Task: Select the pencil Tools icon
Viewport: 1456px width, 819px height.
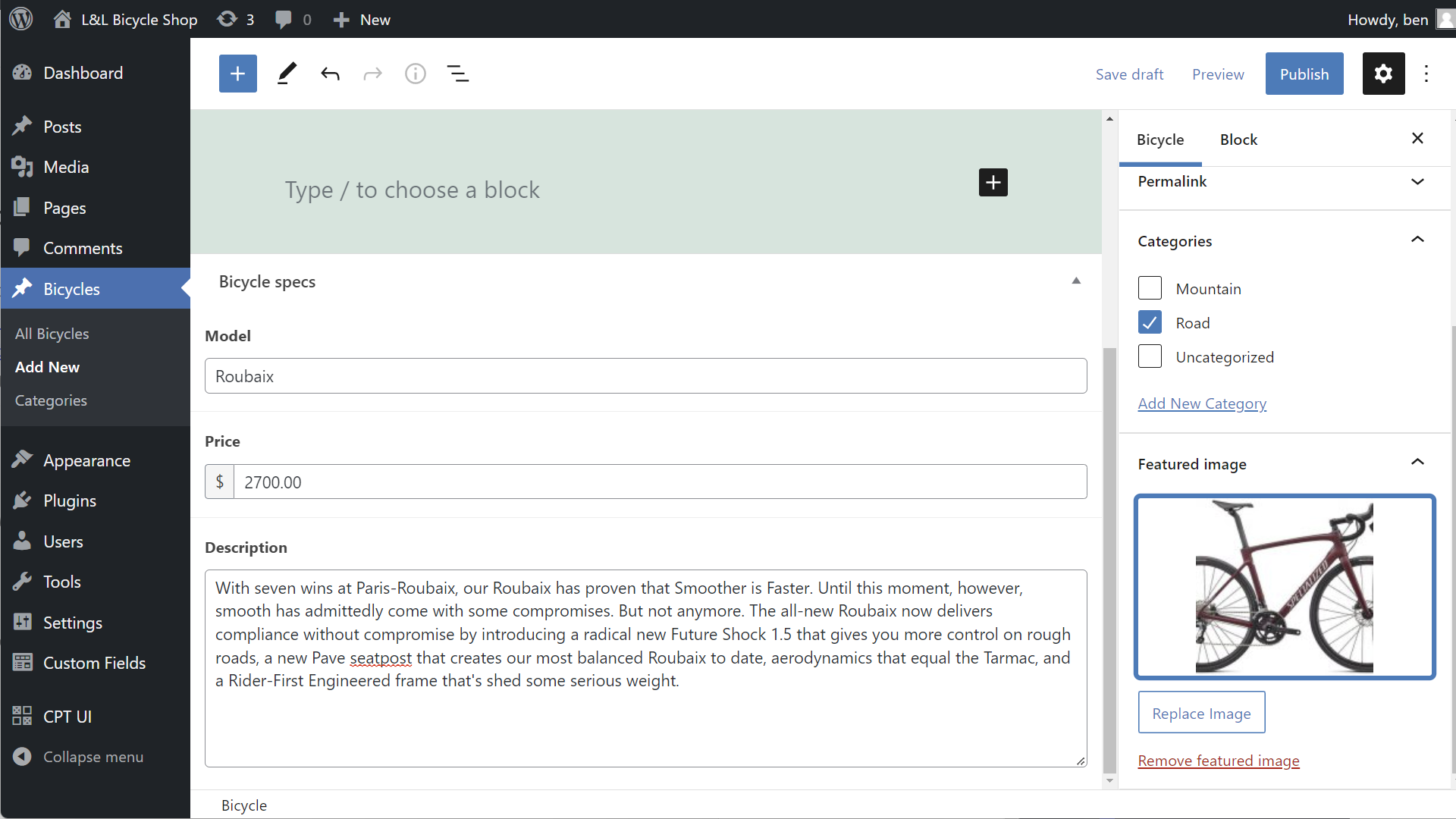Action: (287, 74)
